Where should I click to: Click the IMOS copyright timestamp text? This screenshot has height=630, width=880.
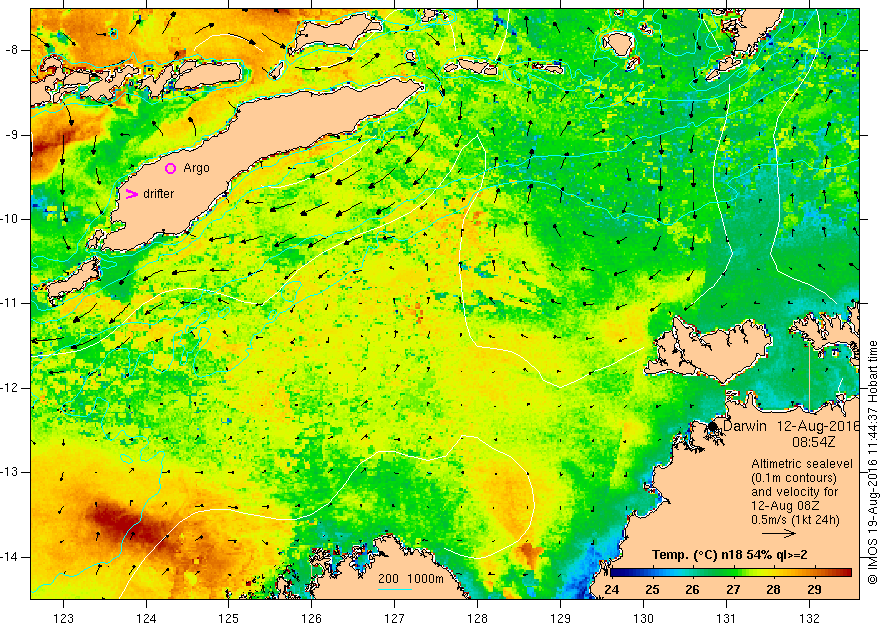pyautogui.click(x=873, y=463)
